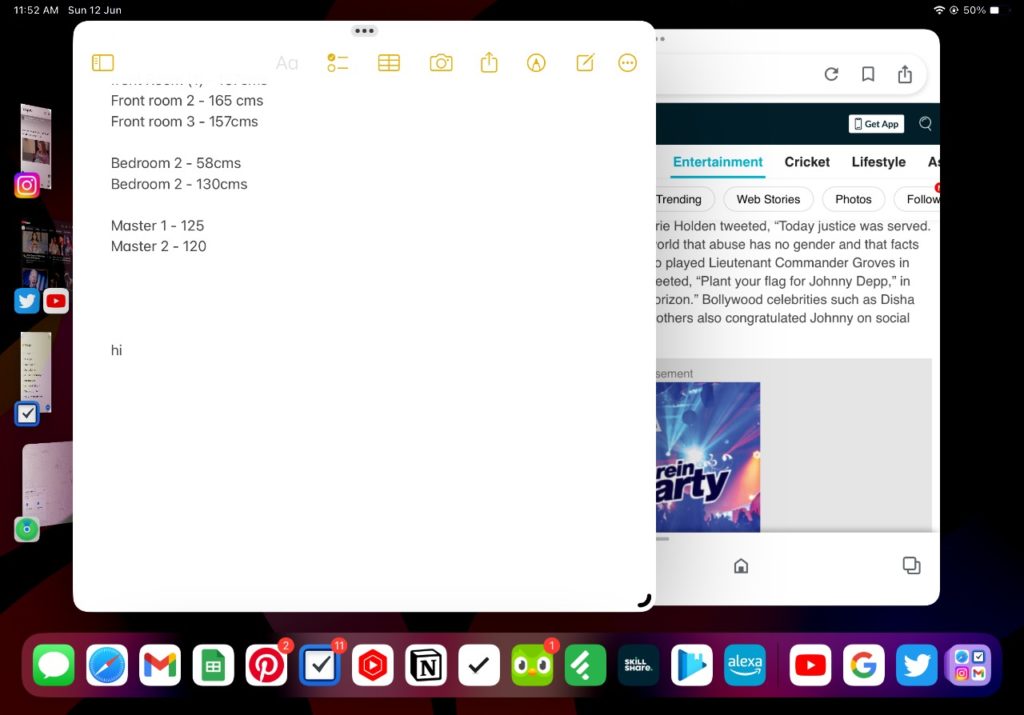Open the App Library folder in the Dock
Image resolution: width=1024 pixels, height=715 pixels.
pyautogui.click(x=970, y=665)
